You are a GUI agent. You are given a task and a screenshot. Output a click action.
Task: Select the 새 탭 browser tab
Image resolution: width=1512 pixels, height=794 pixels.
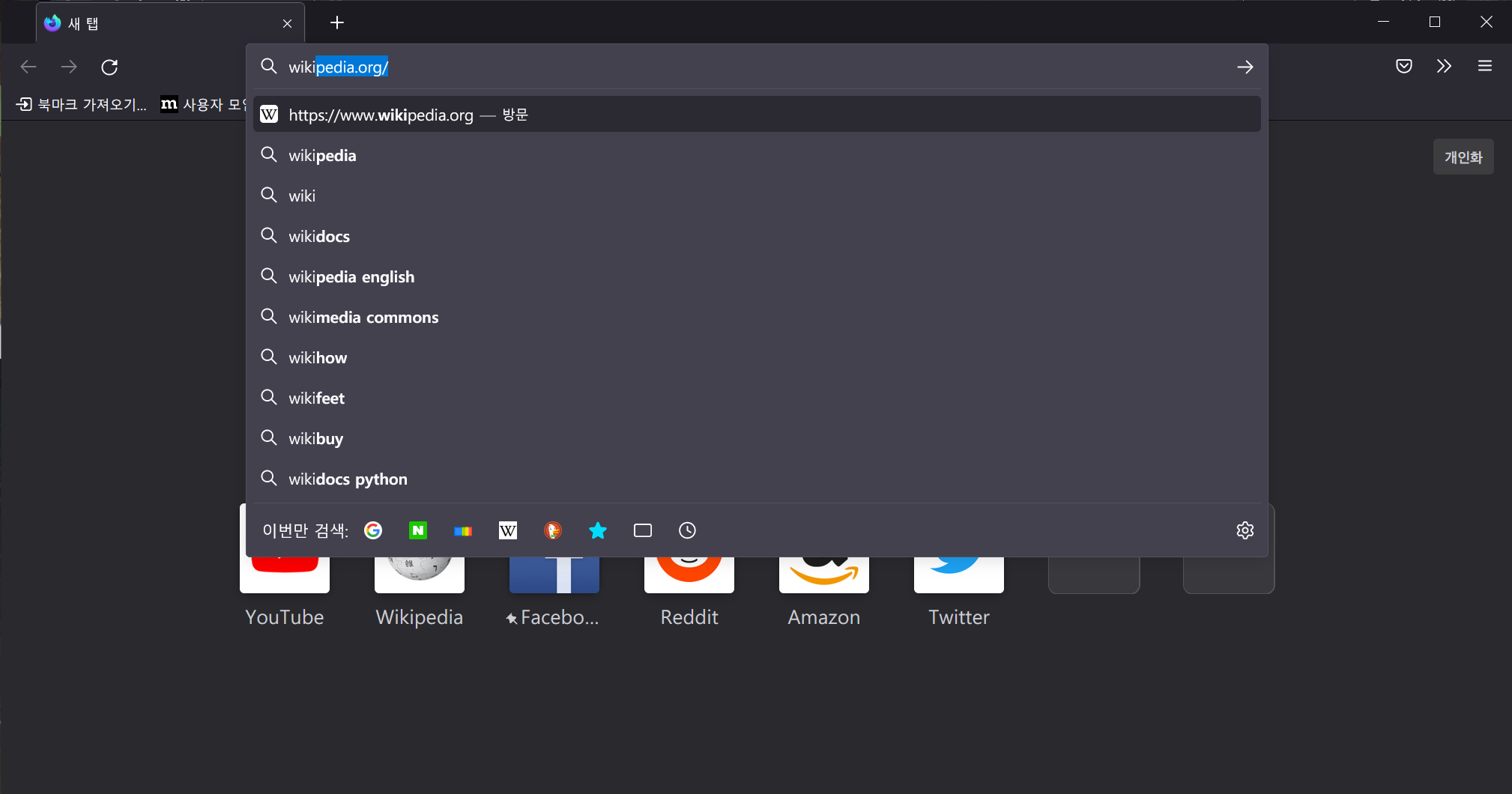click(170, 23)
